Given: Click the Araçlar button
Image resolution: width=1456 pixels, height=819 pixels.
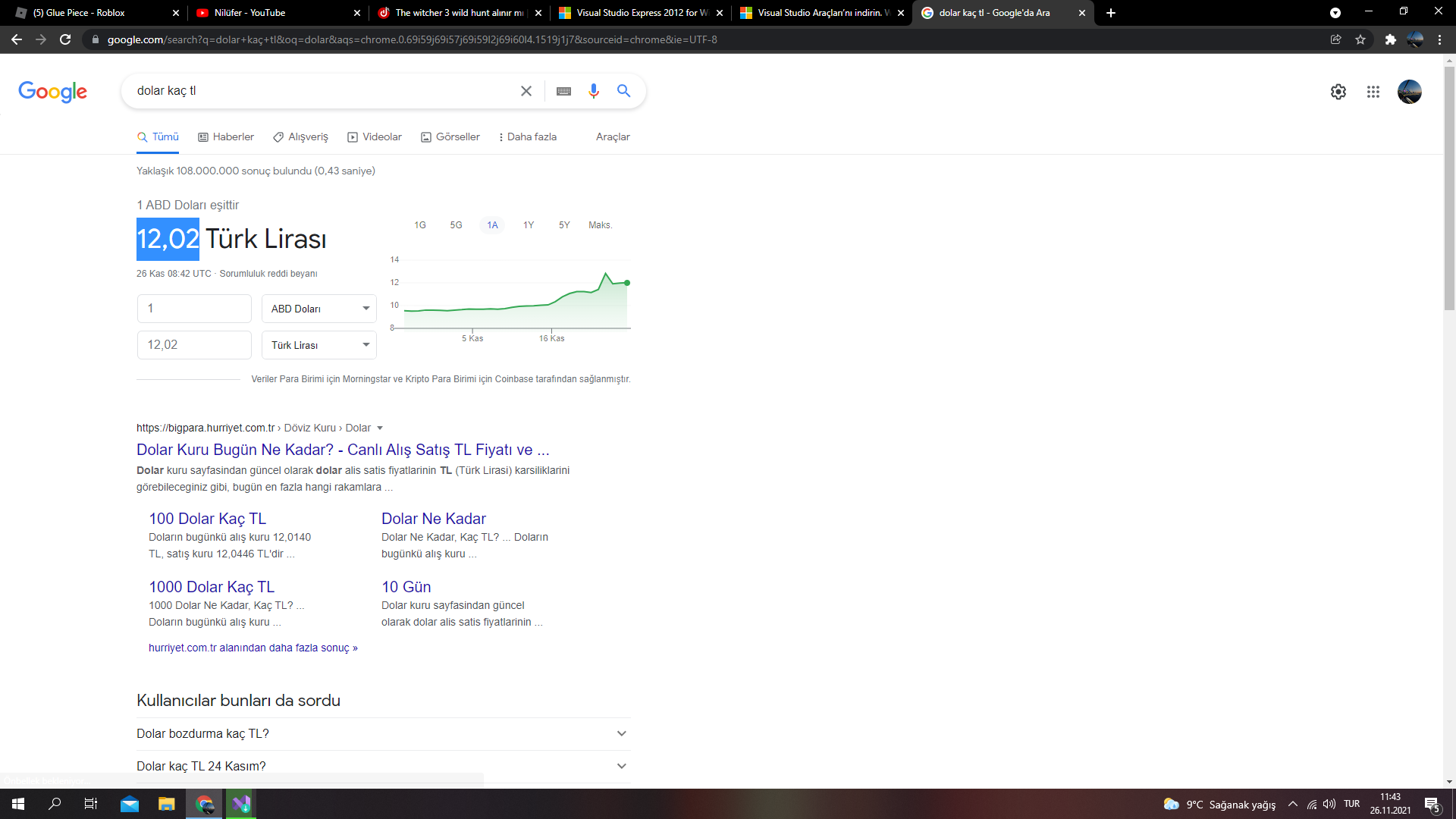Looking at the screenshot, I should [613, 137].
